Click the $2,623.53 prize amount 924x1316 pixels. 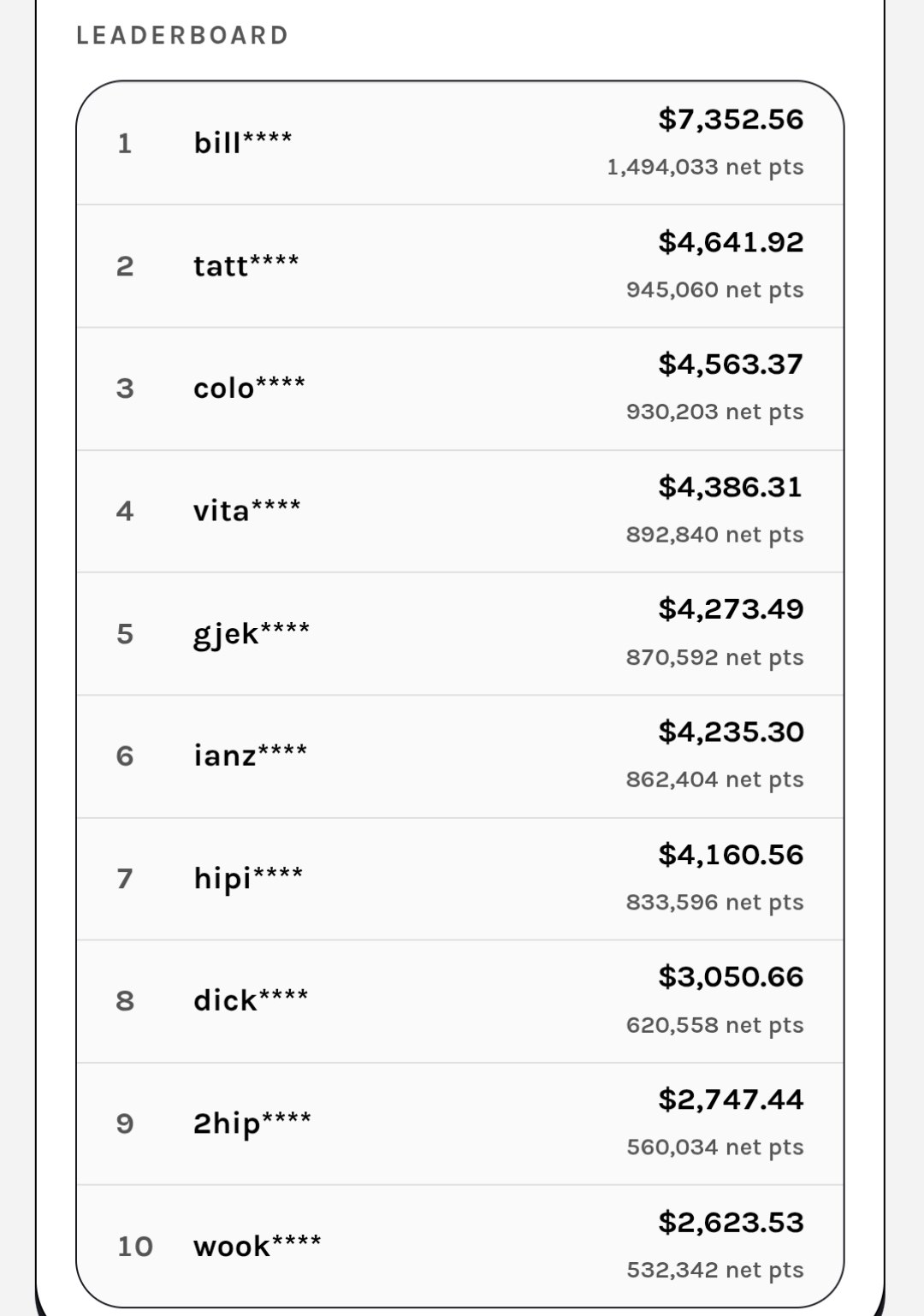coord(731,1222)
